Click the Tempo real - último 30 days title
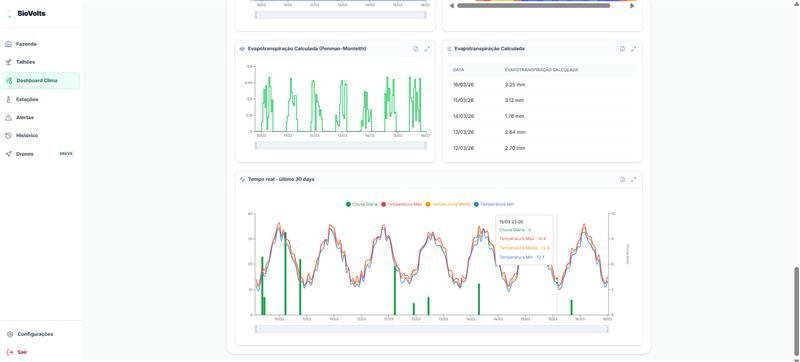 click(x=281, y=179)
